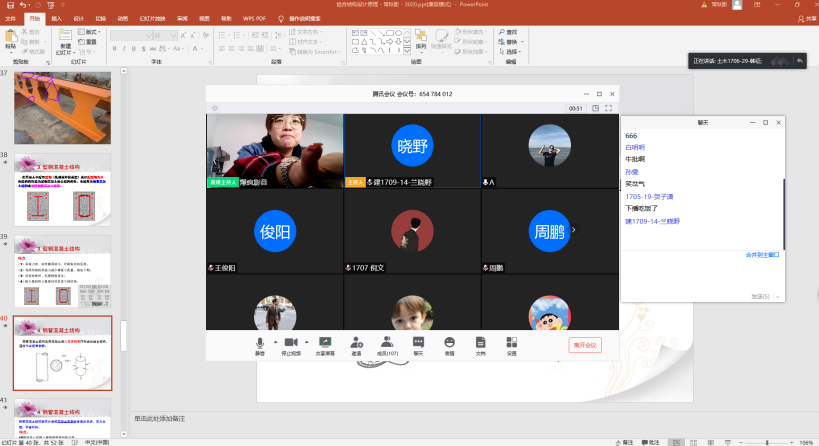Toggle the 备注 notes button in the status bar
This screenshot has width=819, height=446.
[x=624, y=442]
